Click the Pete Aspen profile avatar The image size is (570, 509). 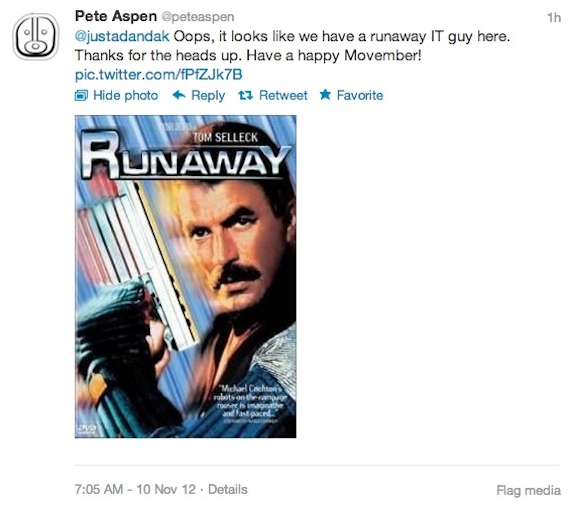[36, 37]
